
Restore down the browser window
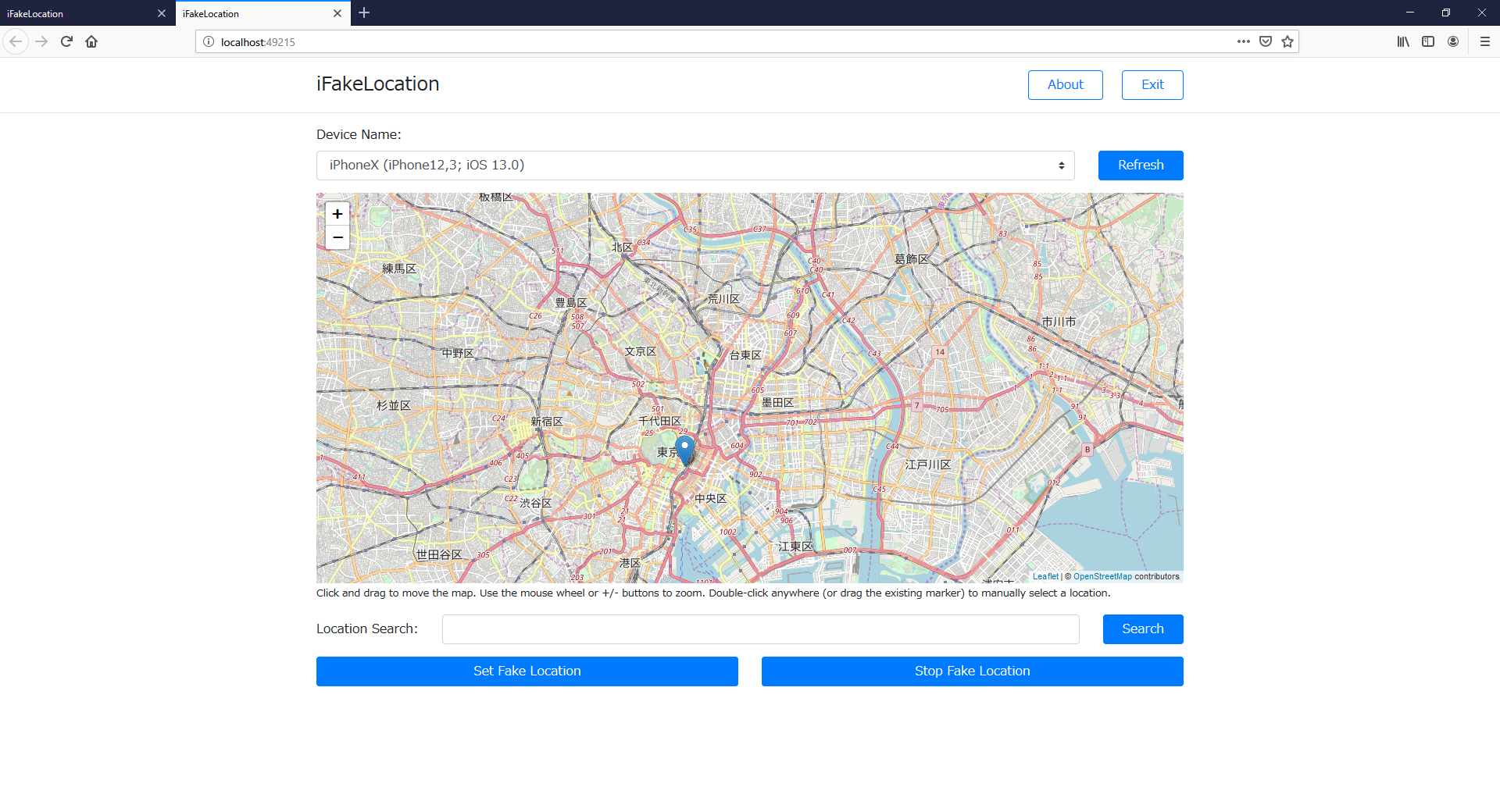pos(1446,12)
